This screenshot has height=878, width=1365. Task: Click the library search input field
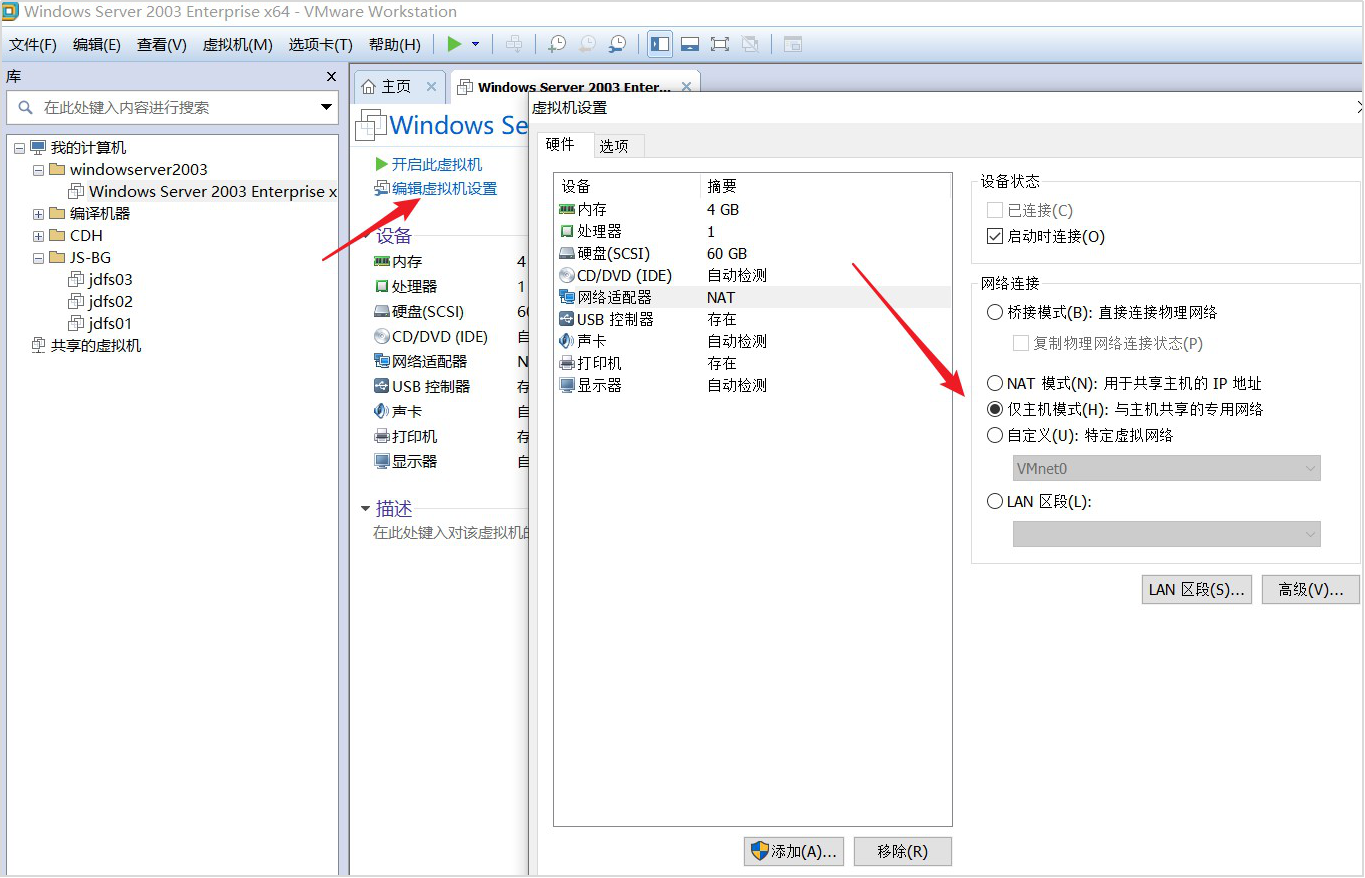click(173, 107)
